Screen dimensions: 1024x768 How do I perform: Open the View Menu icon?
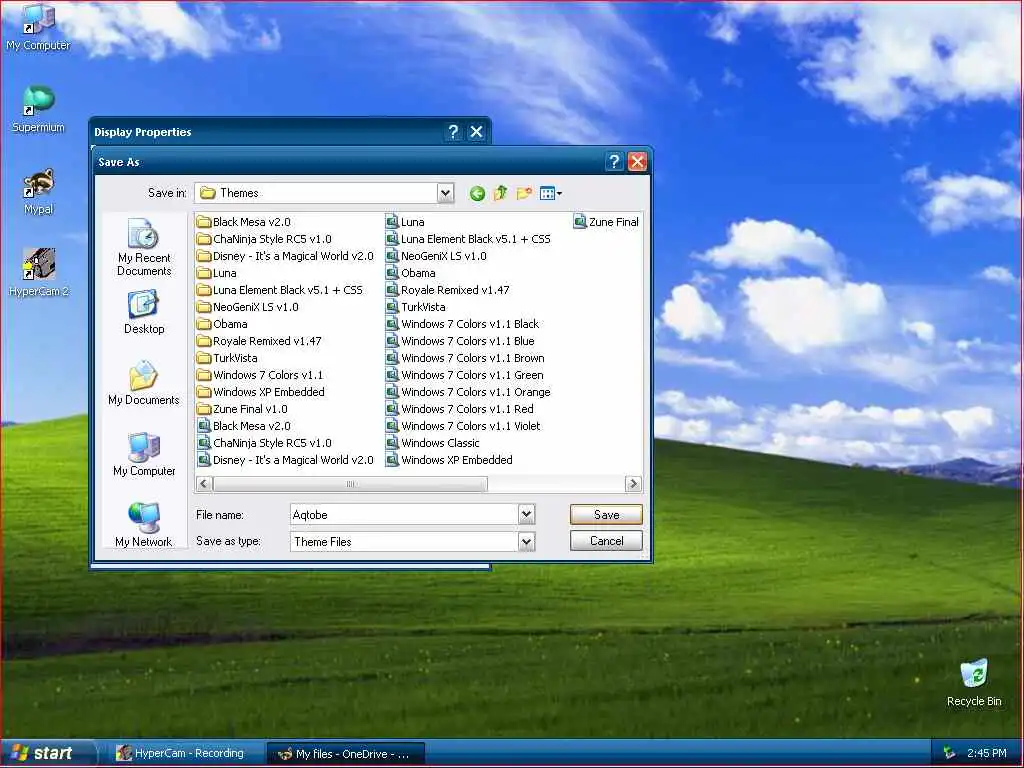coord(547,193)
